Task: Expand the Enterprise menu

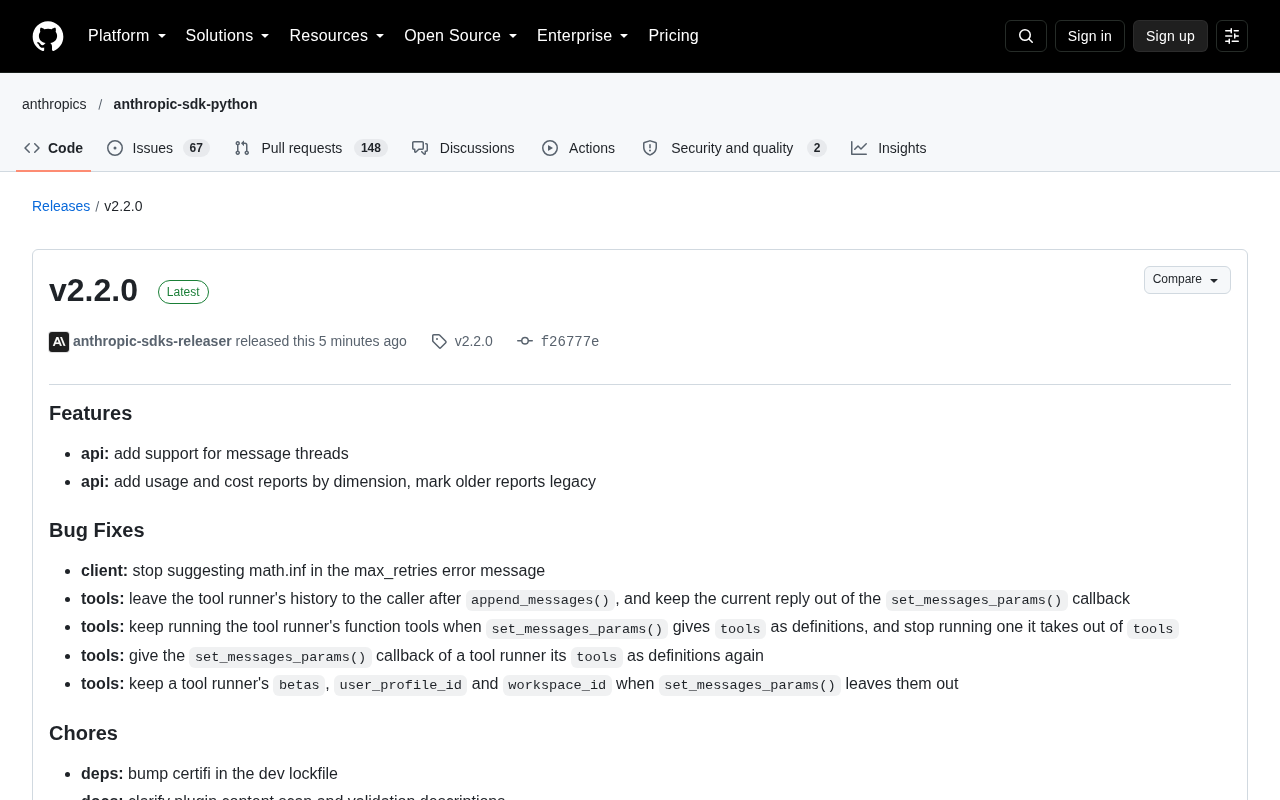Action: point(583,36)
